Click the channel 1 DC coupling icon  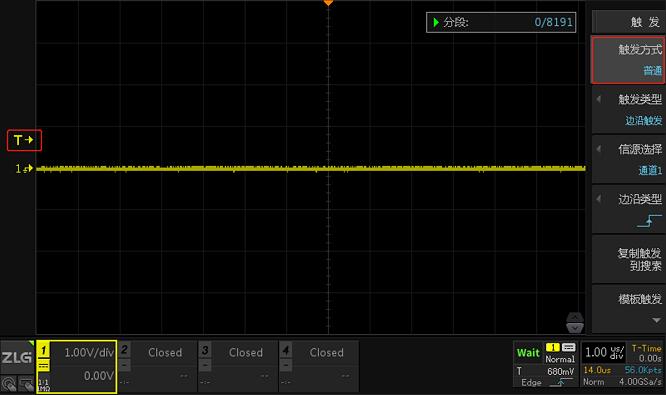[x=44, y=365]
